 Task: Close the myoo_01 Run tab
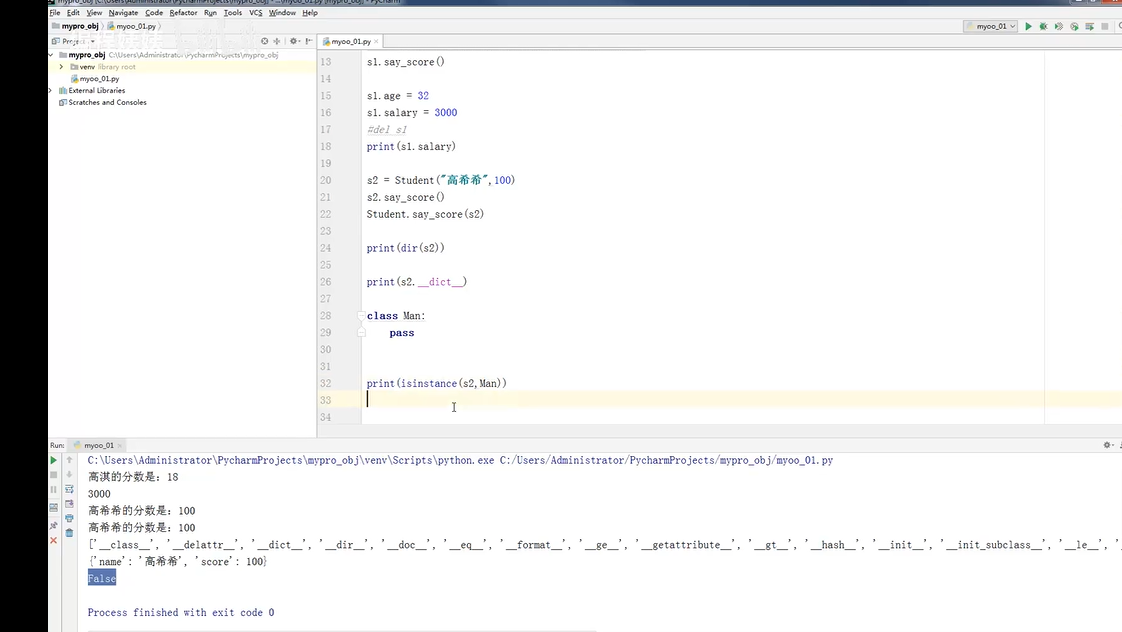click(x=119, y=445)
